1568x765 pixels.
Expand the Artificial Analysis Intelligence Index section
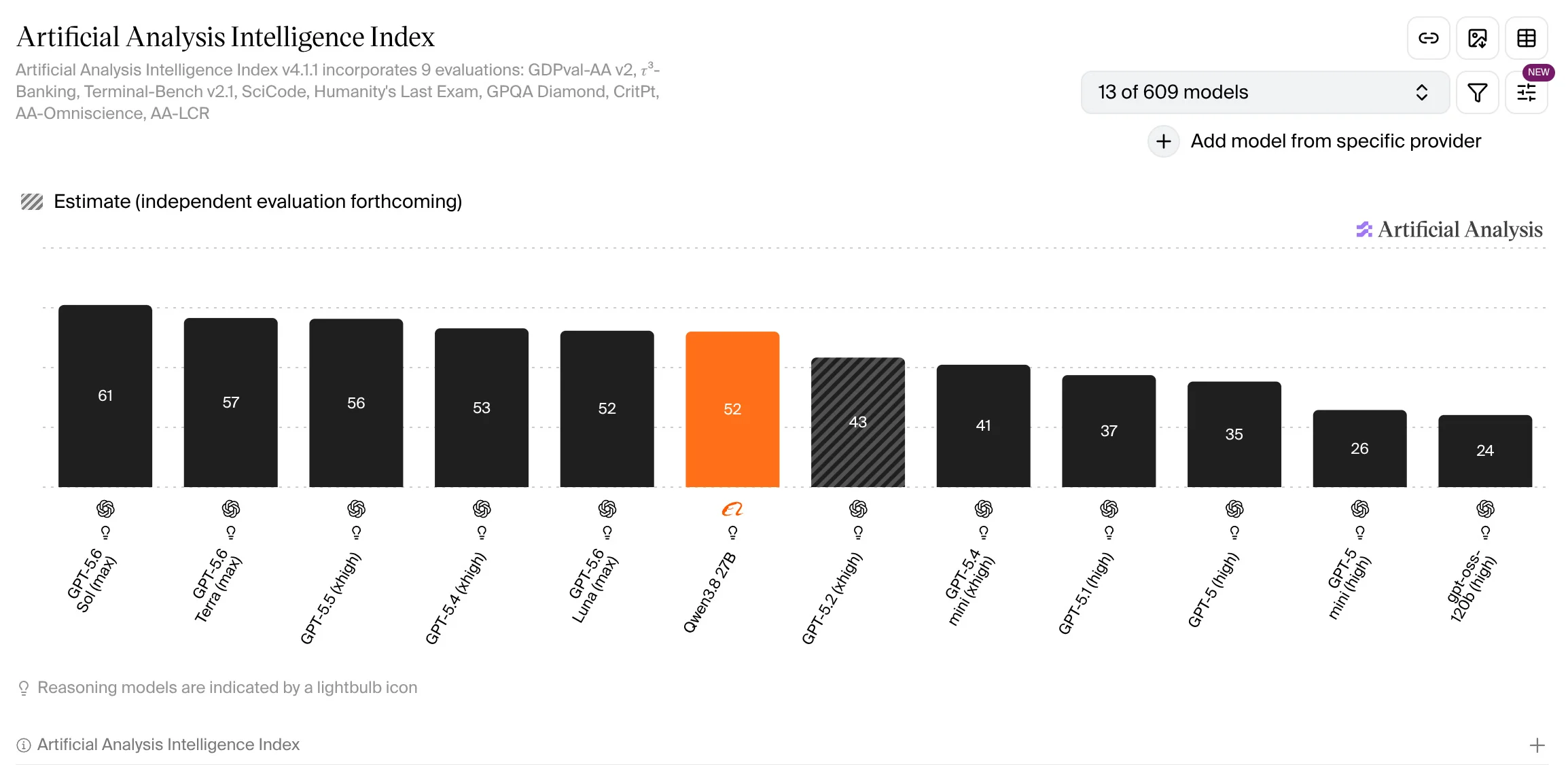point(1537,745)
